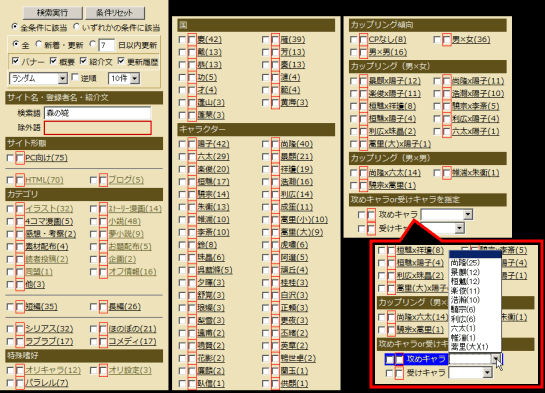Open the 4コマ漫画(5) category link
The image size is (545, 393).
49,221
